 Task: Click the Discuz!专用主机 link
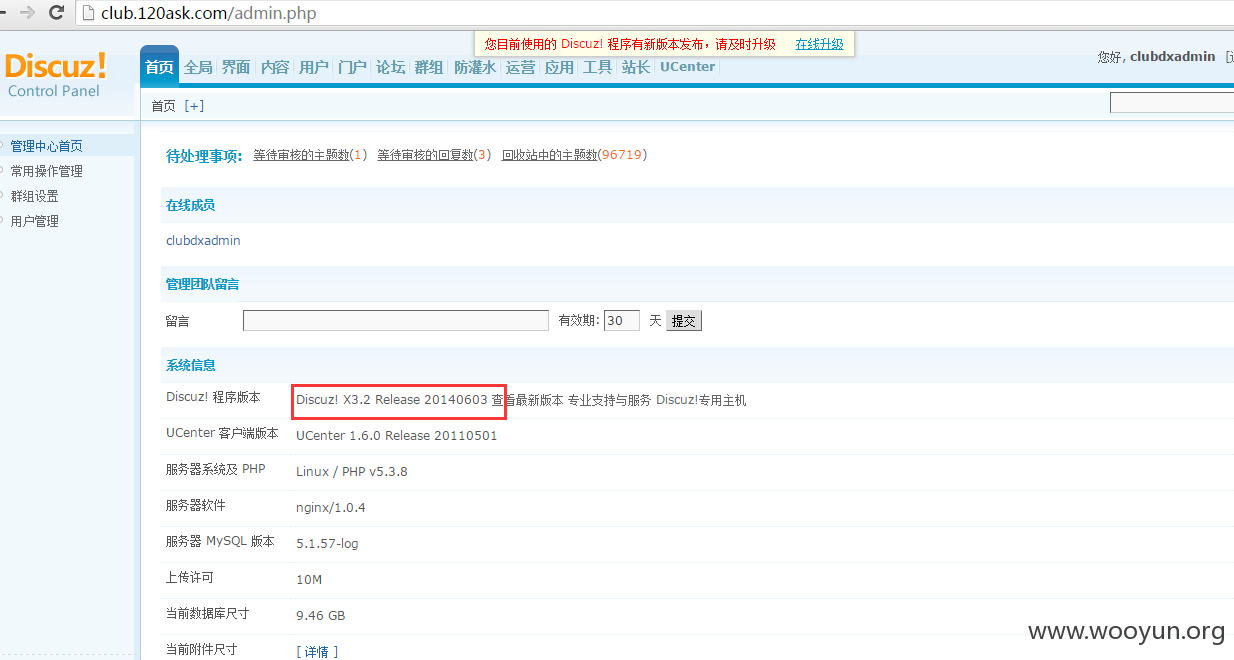point(701,400)
